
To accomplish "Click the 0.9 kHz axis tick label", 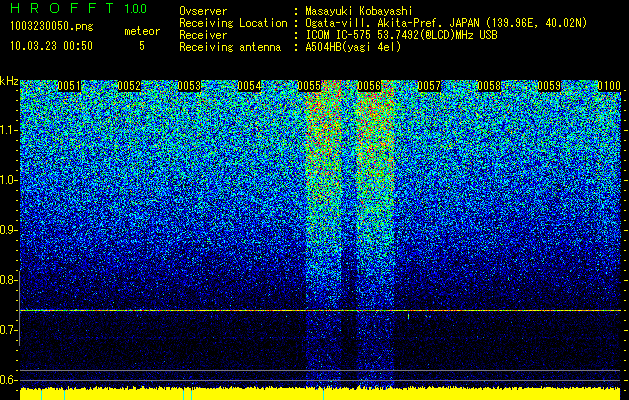I will coord(8,230).
